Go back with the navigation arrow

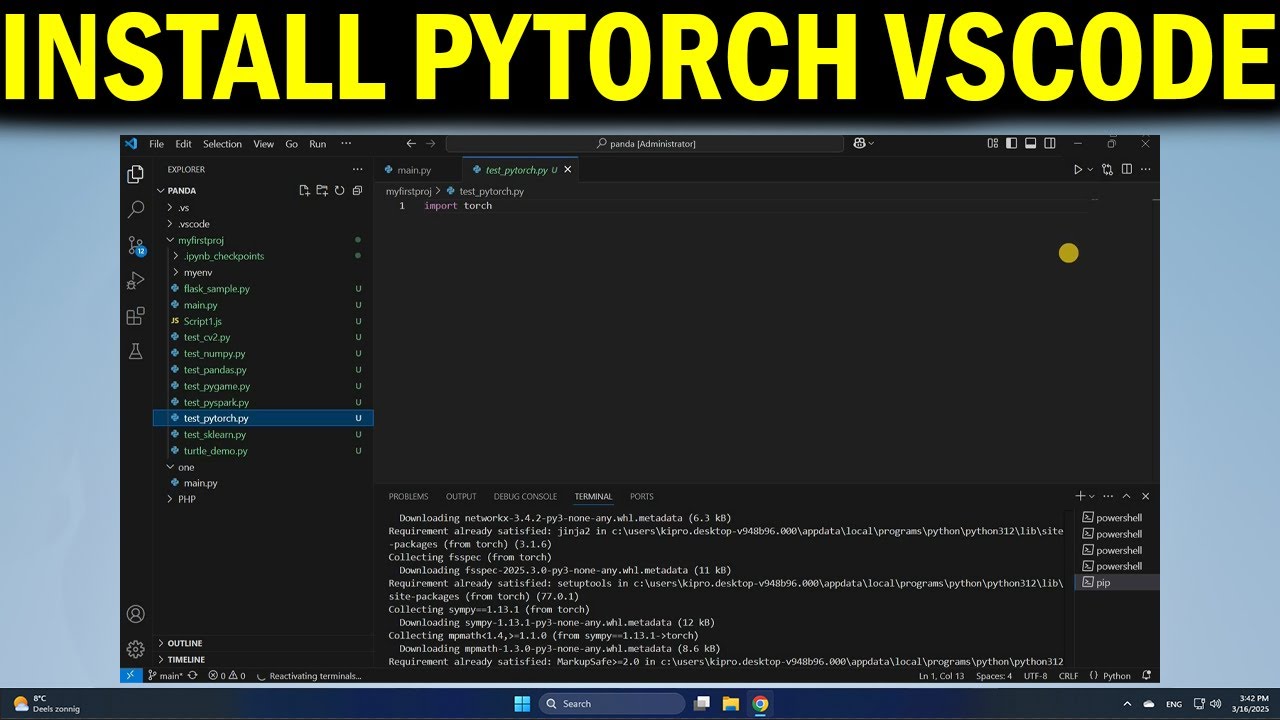tap(411, 144)
